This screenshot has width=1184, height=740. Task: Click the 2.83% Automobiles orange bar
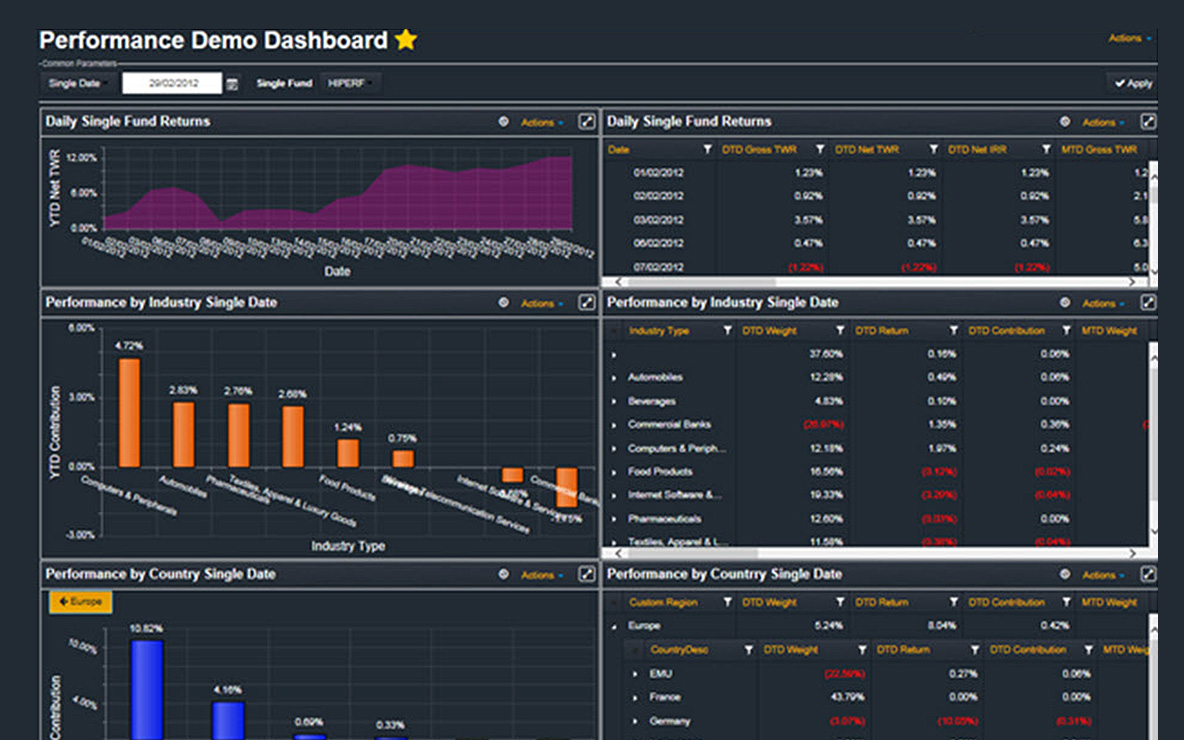183,434
